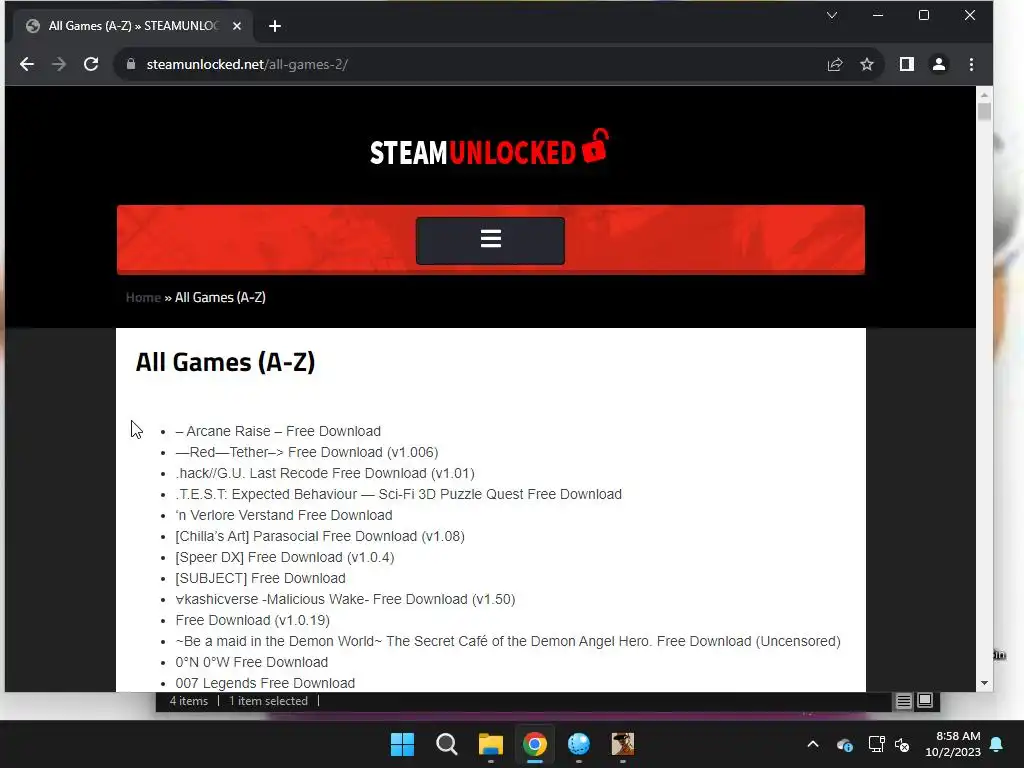Open the blue globe taskbar app
The height and width of the screenshot is (768, 1024).
click(579, 744)
